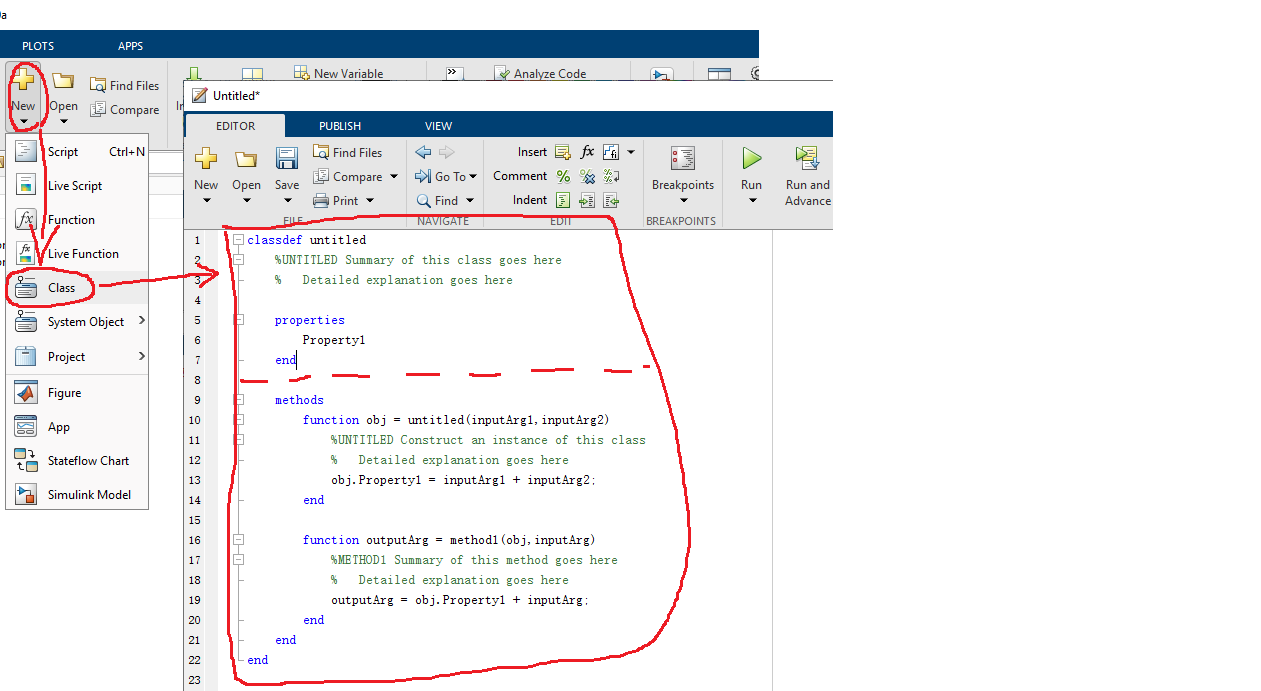Switch to the APPS tab
Image resolution: width=1261 pixels, height=691 pixels.
tap(130, 46)
